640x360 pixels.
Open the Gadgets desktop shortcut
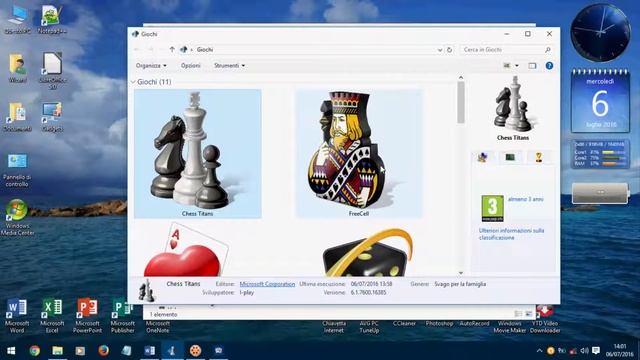52,117
